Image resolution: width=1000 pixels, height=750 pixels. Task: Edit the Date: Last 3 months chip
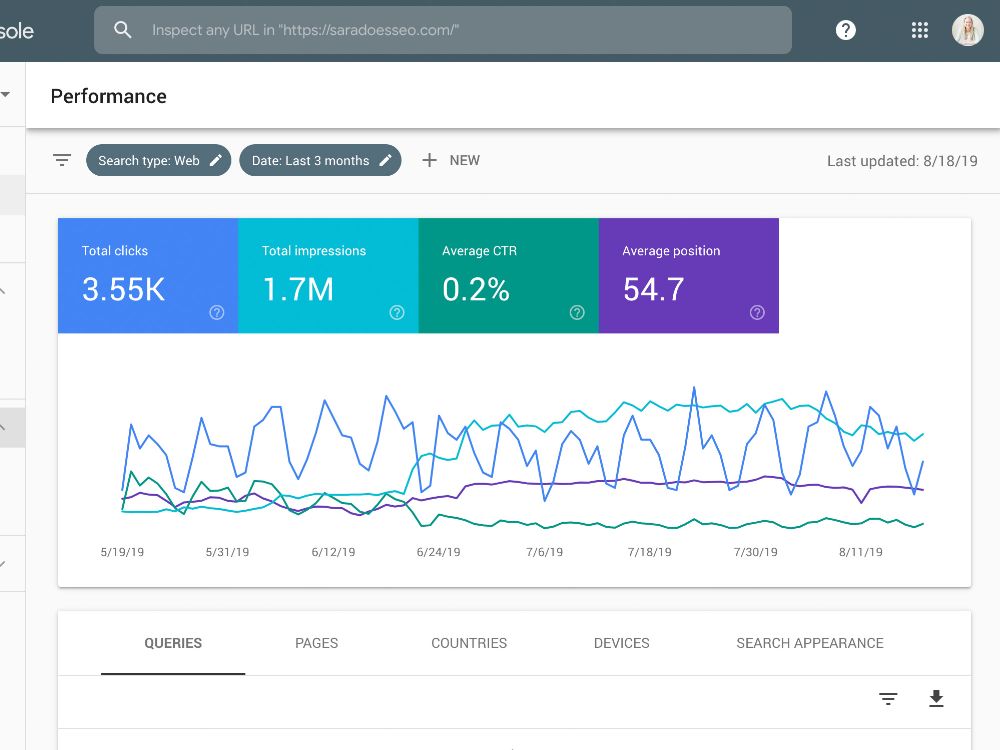[x=320, y=160]
